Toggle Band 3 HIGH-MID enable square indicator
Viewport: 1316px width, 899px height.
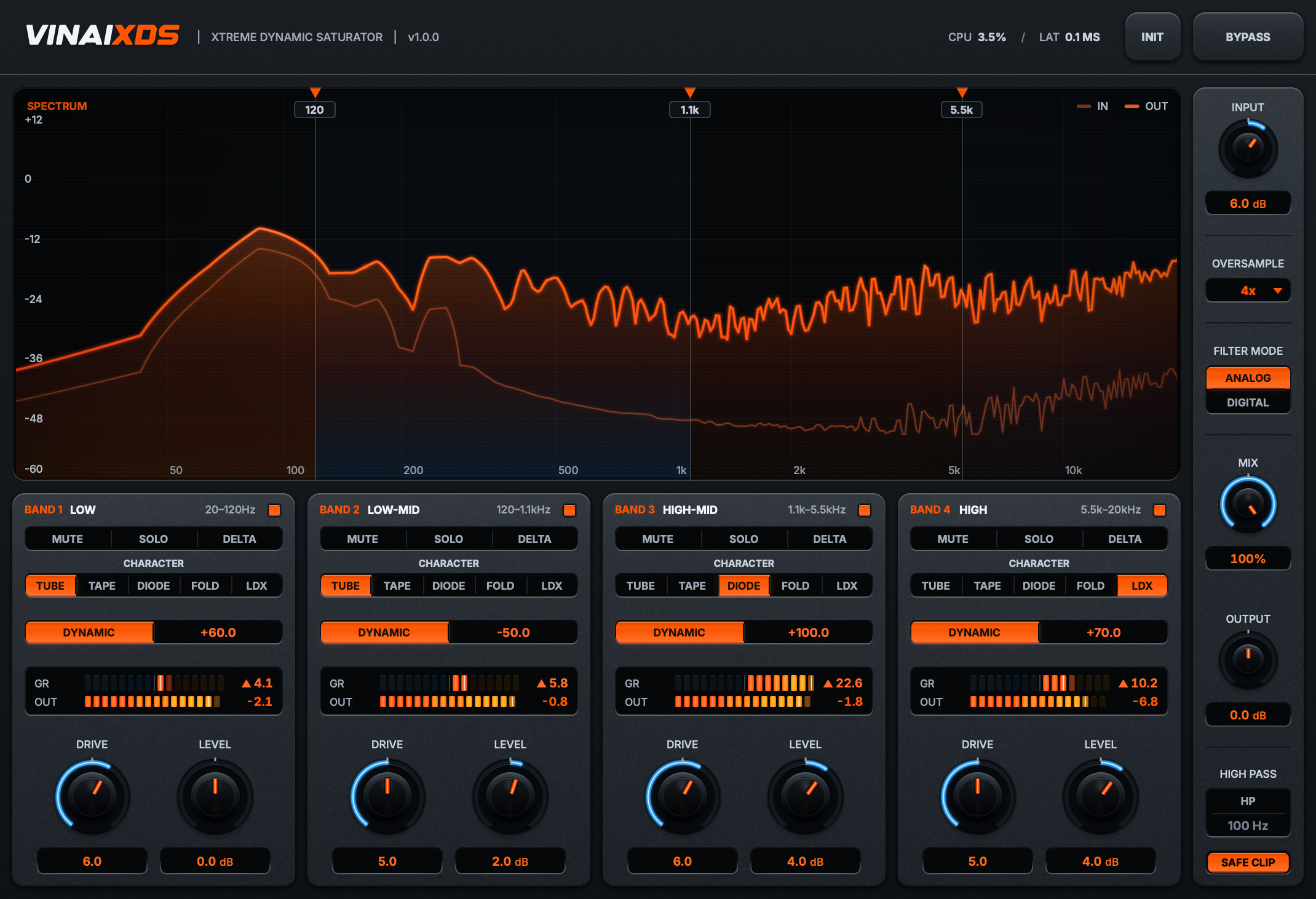[865, 510]
